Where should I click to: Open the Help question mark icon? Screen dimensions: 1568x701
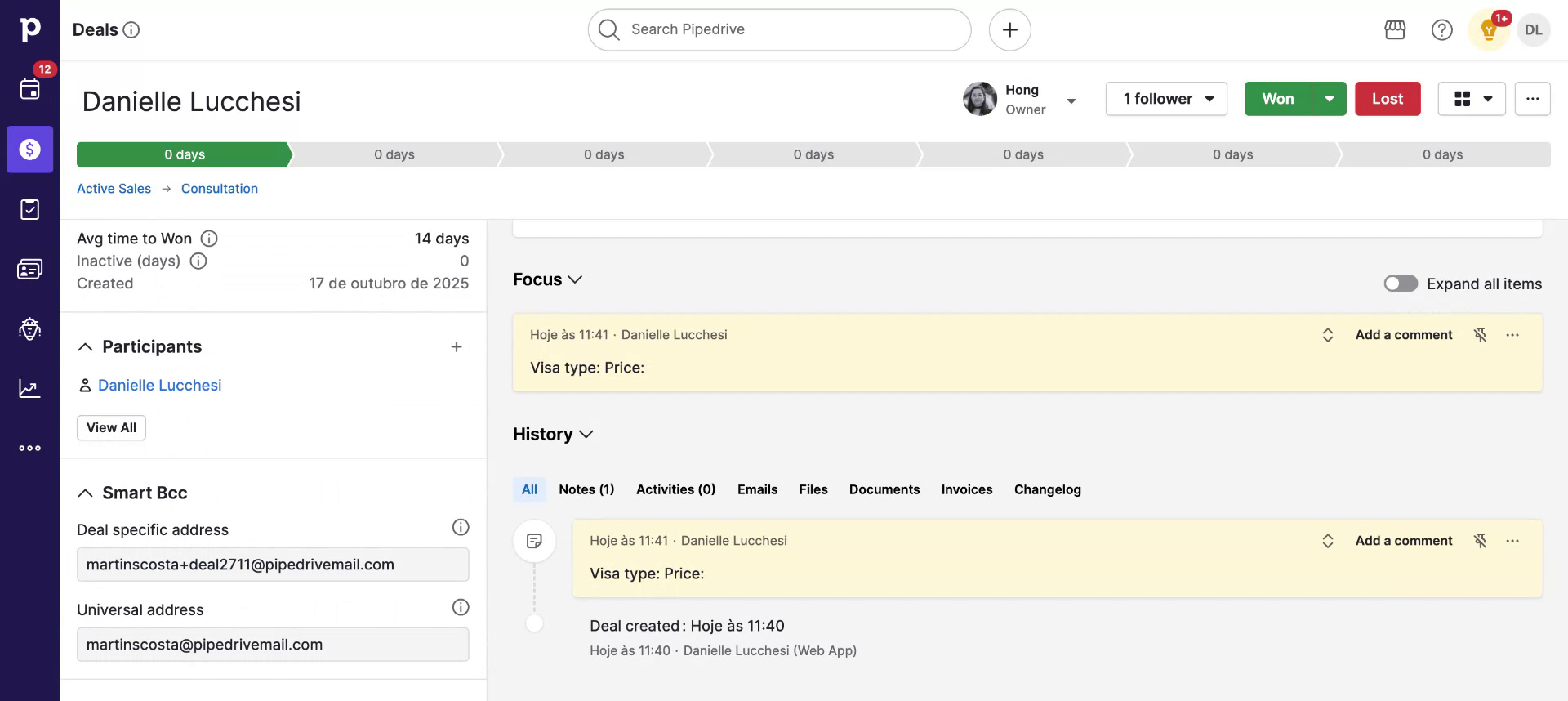(x=1441, y=30)
